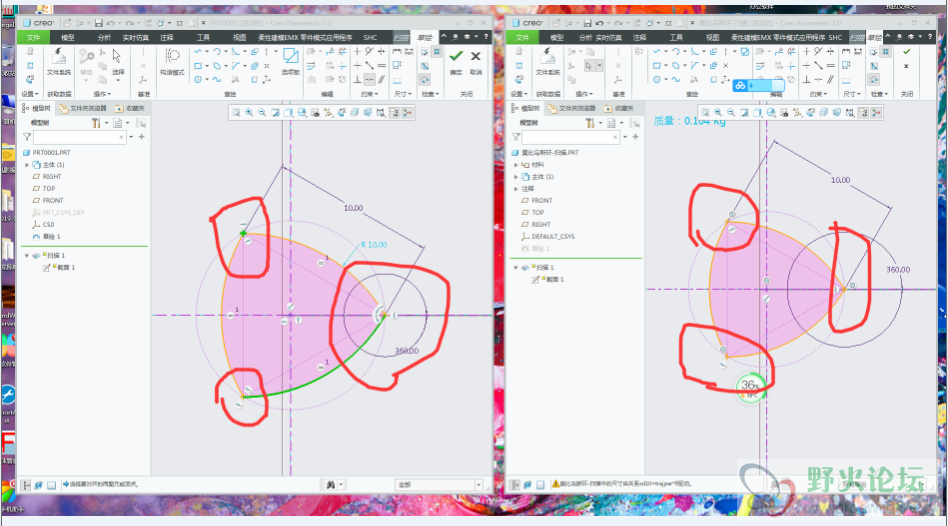Click add filter plus in left tree
Image resolution: width=948 pixels, height=526 pixels.
pyautogui.click(x=141, y=137)
